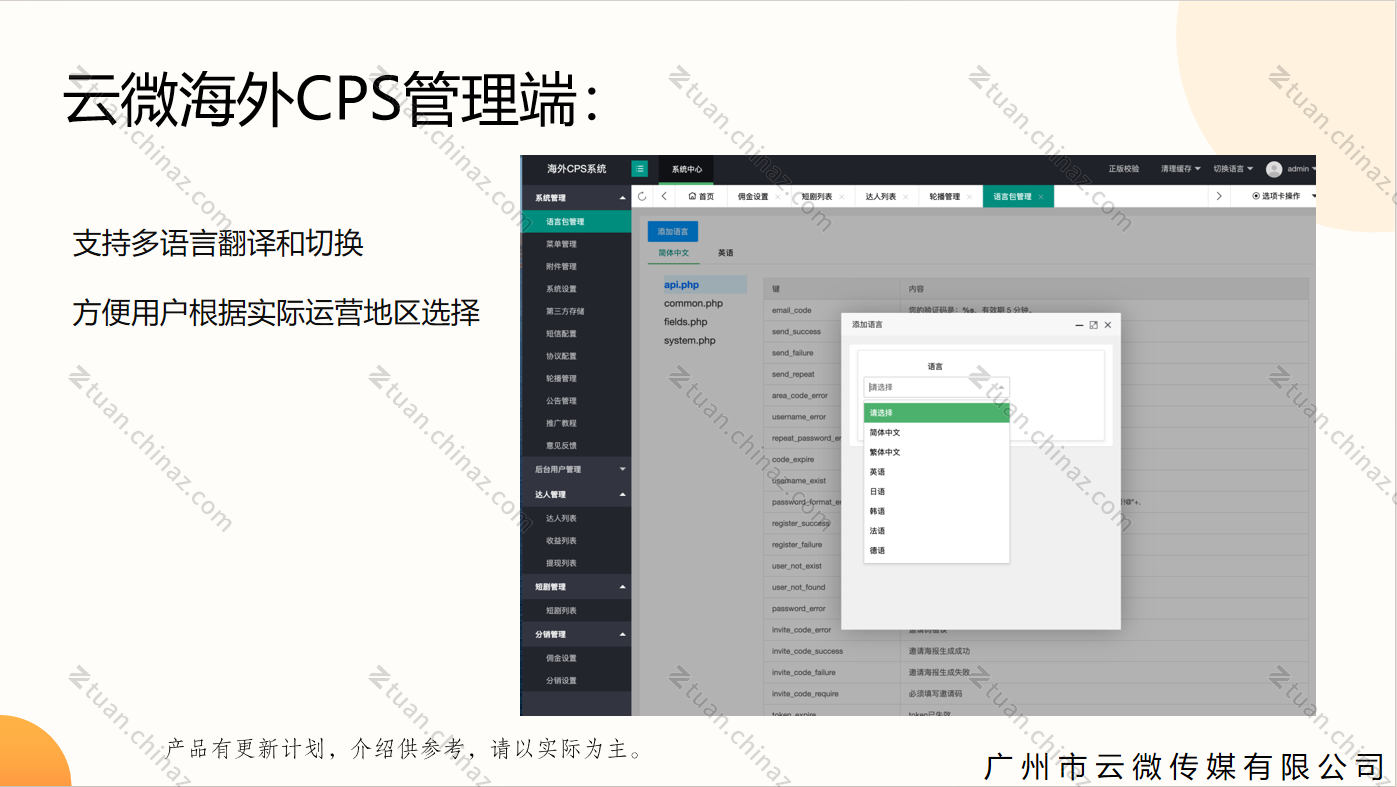The height and width of the screenshot is (787, 1397).
Task: Select the 简体中文 language tab
Action: point(674,253)
